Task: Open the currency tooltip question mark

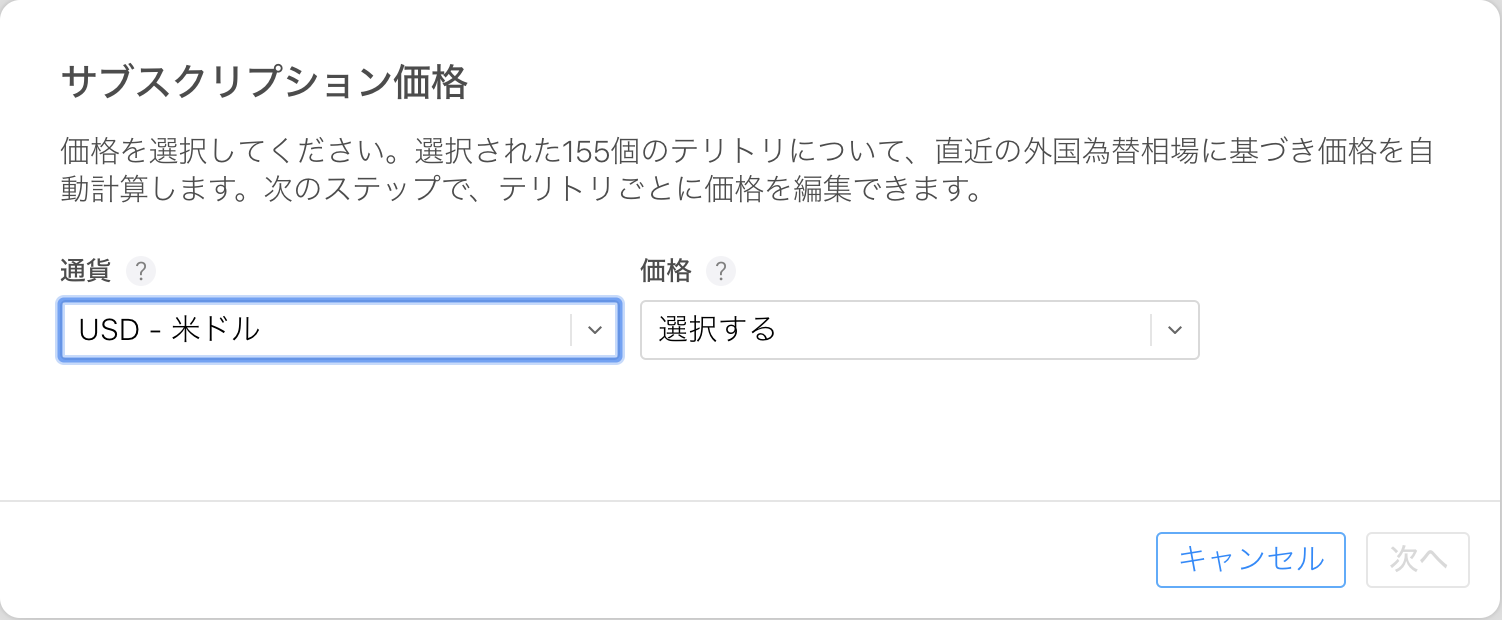Action: point(140,271)
